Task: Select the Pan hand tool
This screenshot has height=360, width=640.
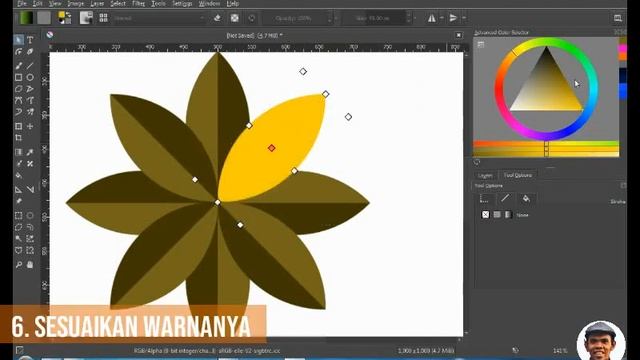Action: 30,264
